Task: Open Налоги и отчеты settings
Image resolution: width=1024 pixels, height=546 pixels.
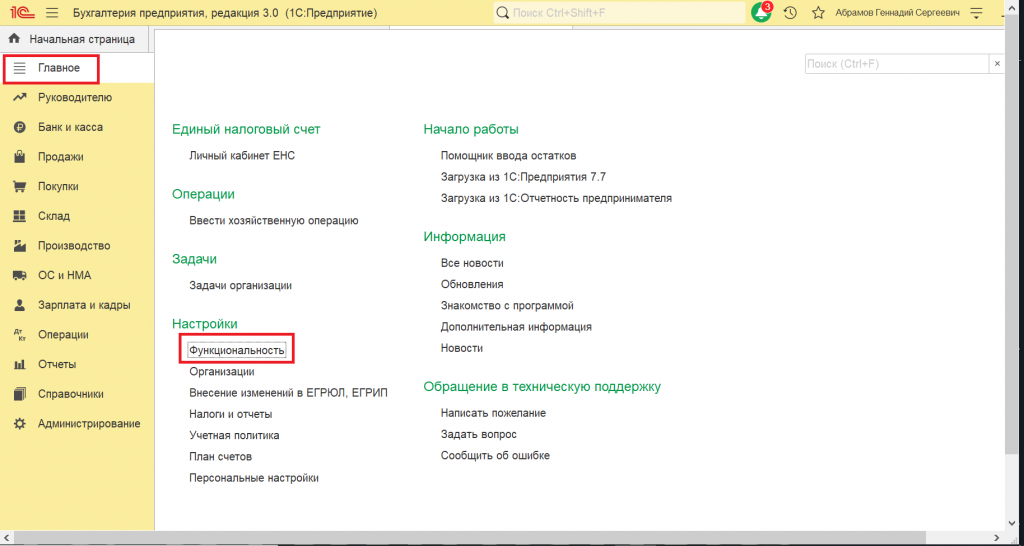Action: click(x=231, y=414)
